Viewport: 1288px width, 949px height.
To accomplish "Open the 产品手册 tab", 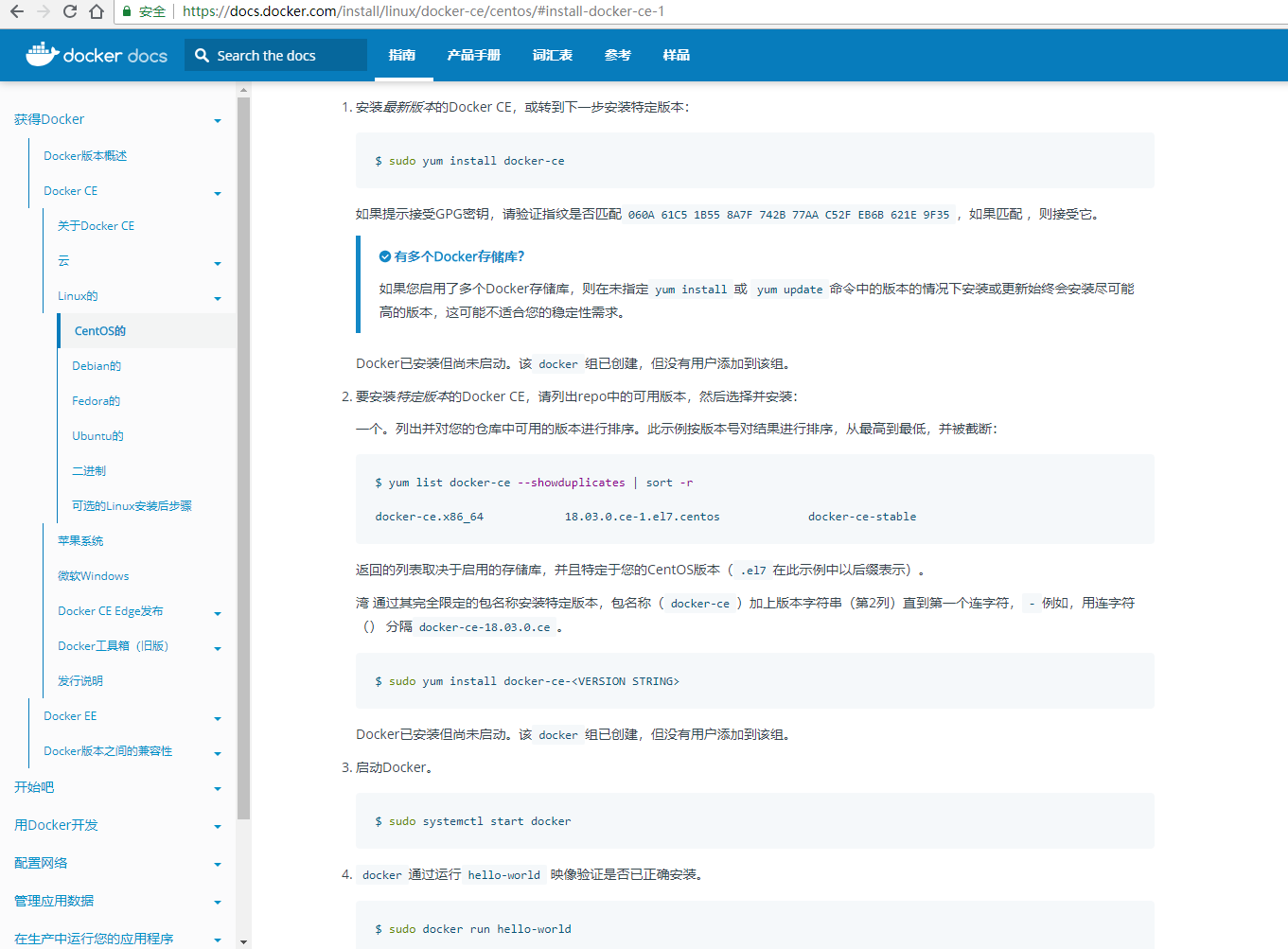I will 473,55.
